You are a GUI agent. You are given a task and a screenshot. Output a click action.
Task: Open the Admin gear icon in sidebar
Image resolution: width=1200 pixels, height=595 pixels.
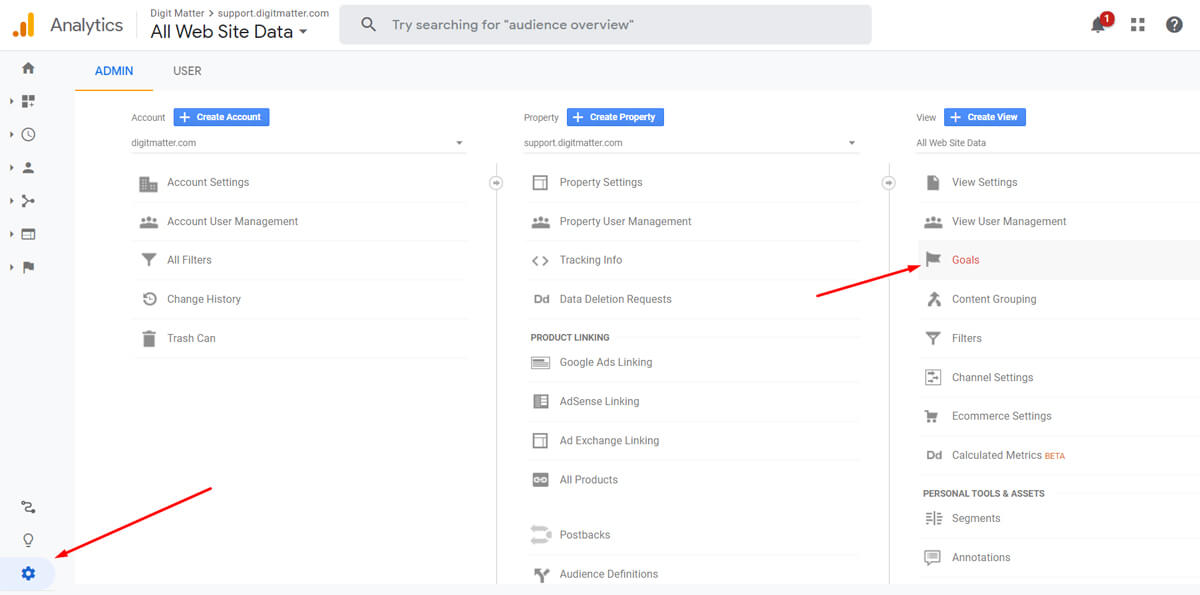(x=28, y=573)
